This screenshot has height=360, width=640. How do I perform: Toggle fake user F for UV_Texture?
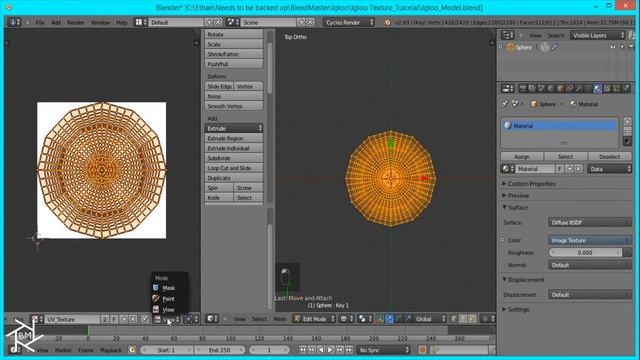pos(114,319)
